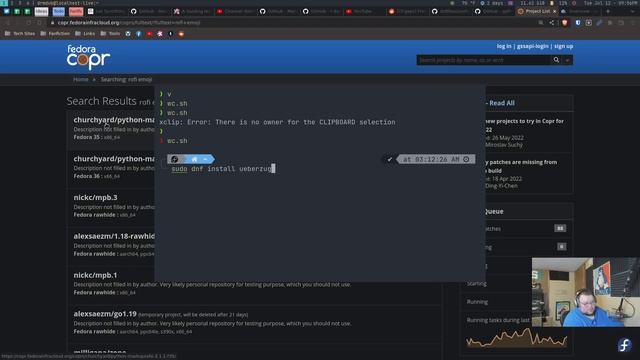Click the share icon in address bar
Screen dimensions: 640x360
(x=552, y=23)
